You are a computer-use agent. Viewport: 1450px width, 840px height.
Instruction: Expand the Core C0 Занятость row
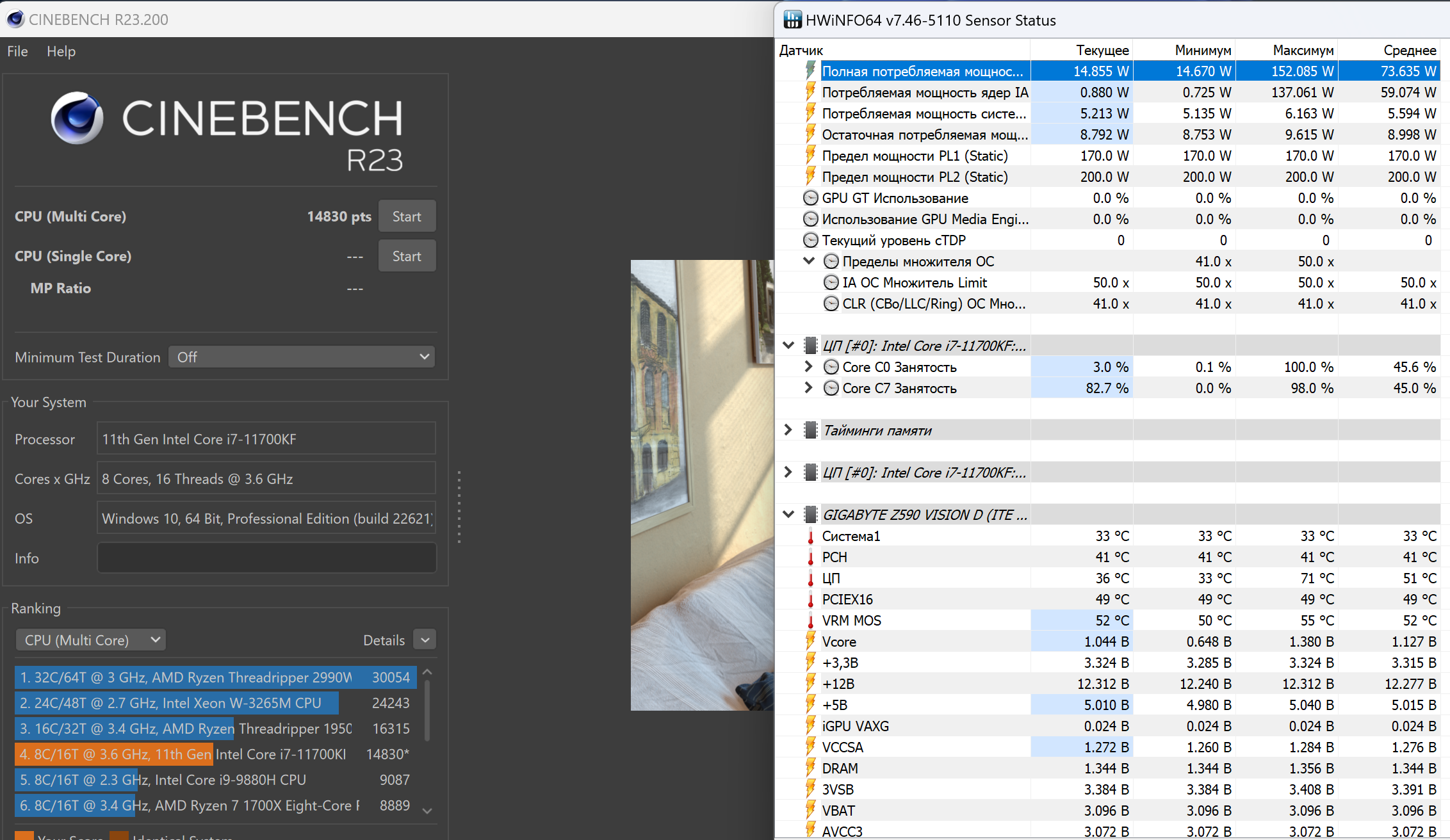tap(809, 366)
